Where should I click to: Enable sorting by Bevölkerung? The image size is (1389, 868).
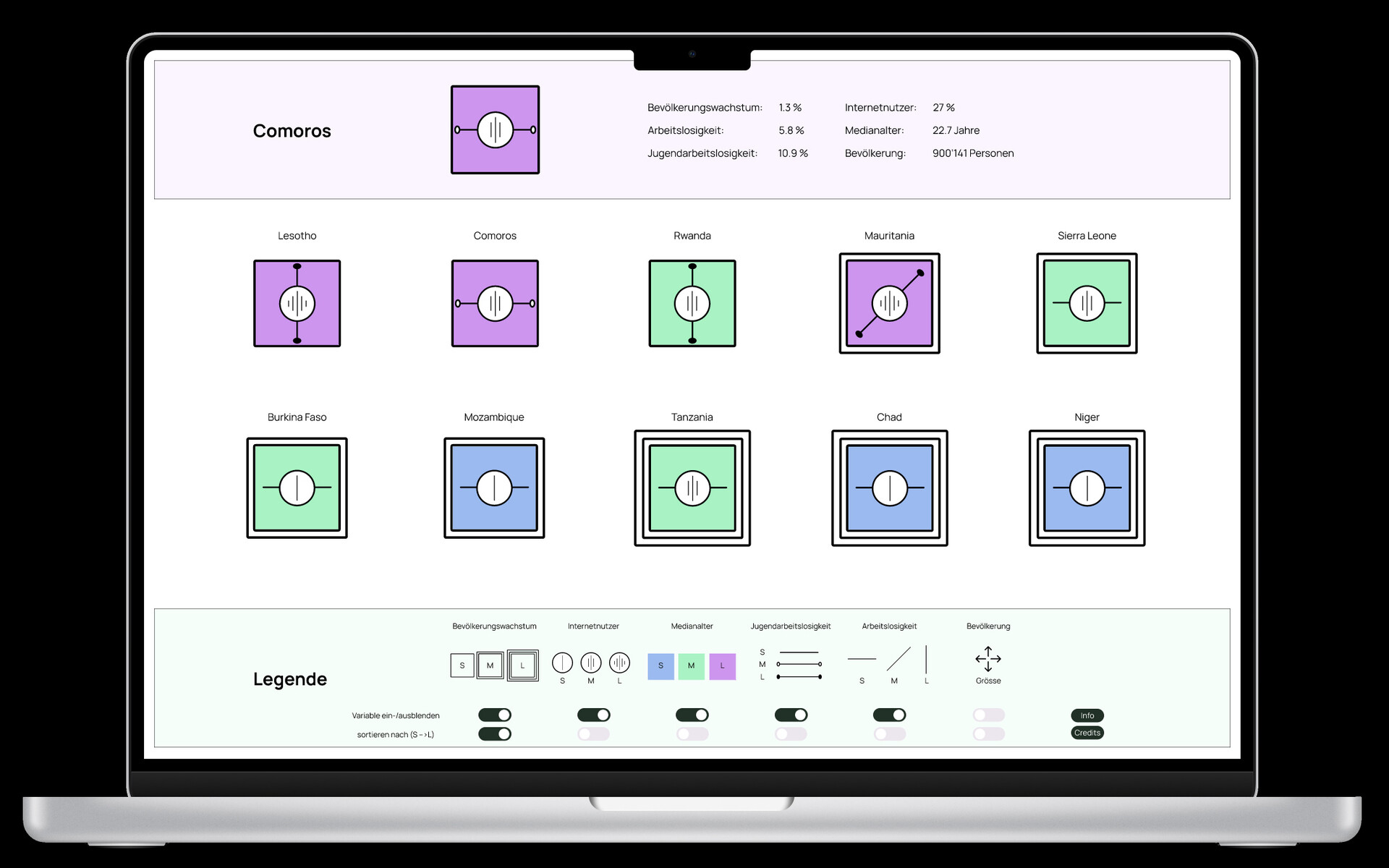pos(989,733)
